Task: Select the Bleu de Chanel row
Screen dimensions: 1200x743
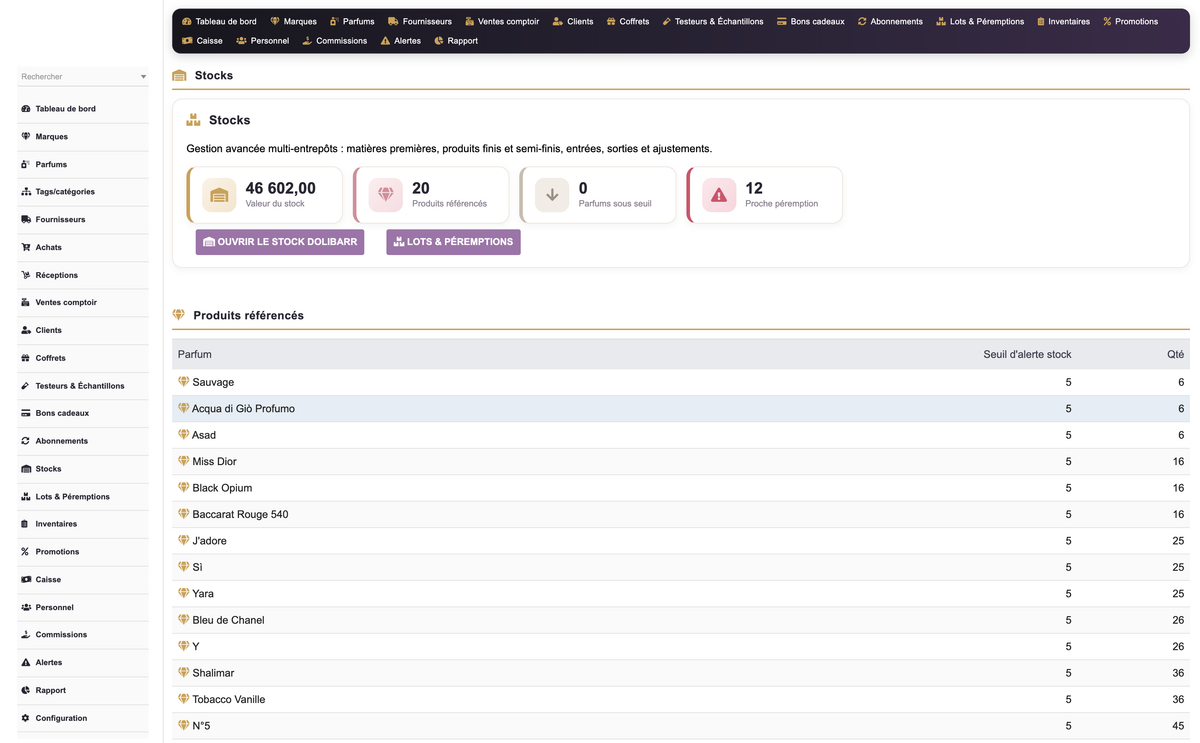Action: 681,620
